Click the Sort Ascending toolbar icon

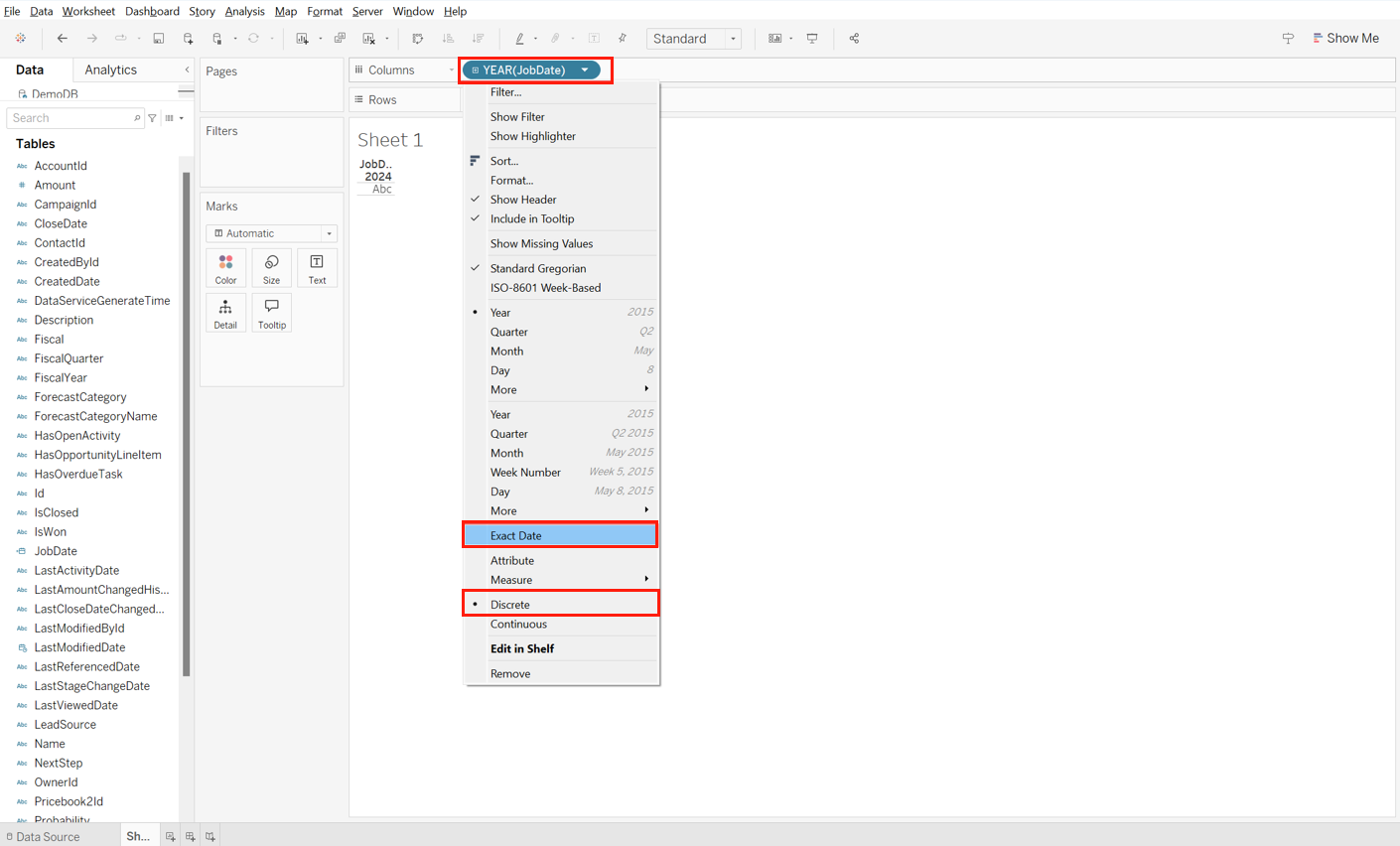[449, 38]
